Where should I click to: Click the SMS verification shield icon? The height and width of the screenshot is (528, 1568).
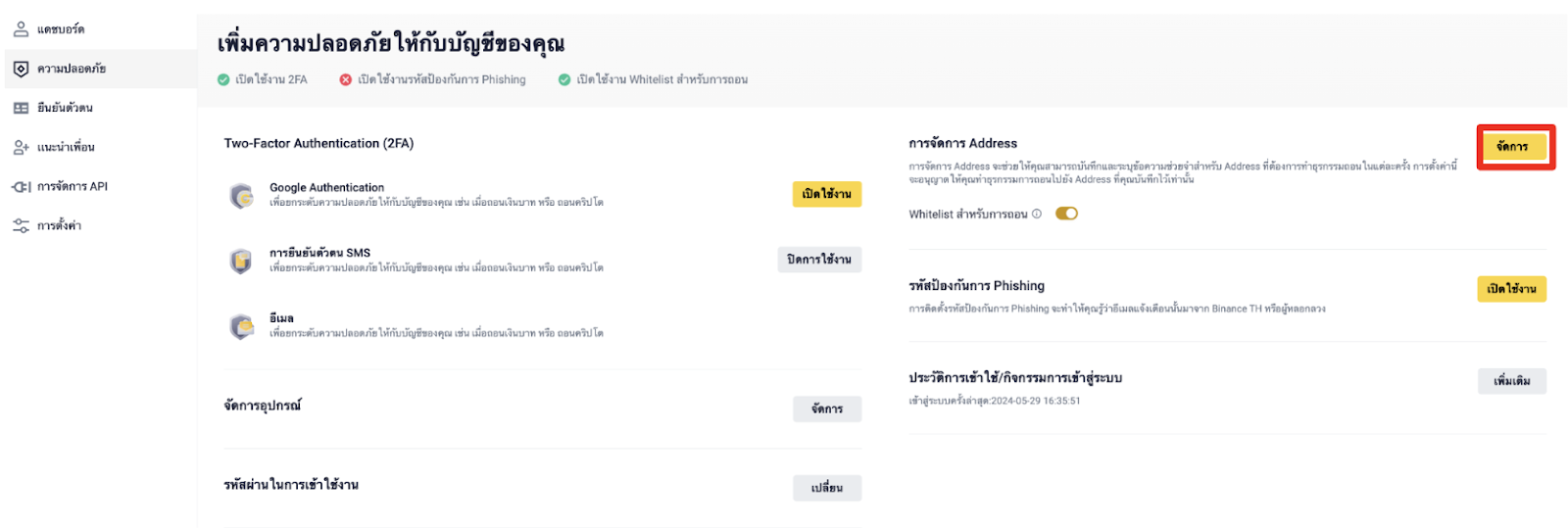pos(241,261)
